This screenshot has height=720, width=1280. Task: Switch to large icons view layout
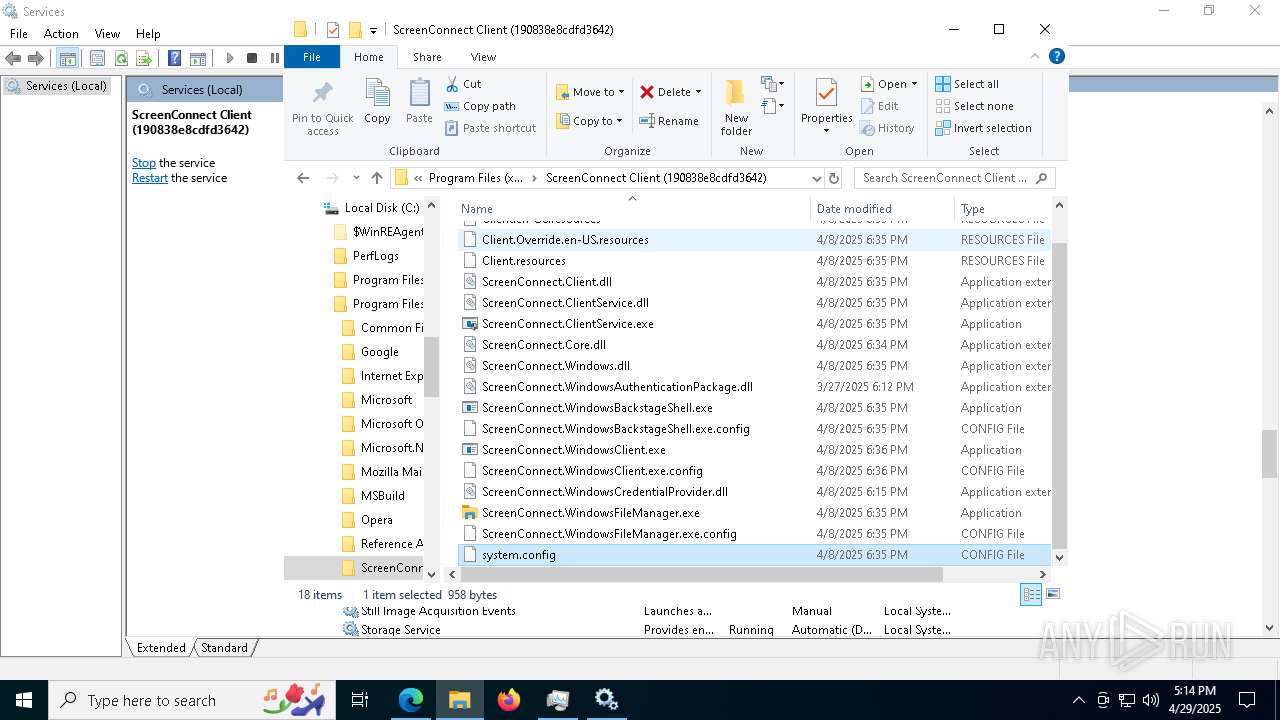pyautogui.click(x=1052, y=594)
